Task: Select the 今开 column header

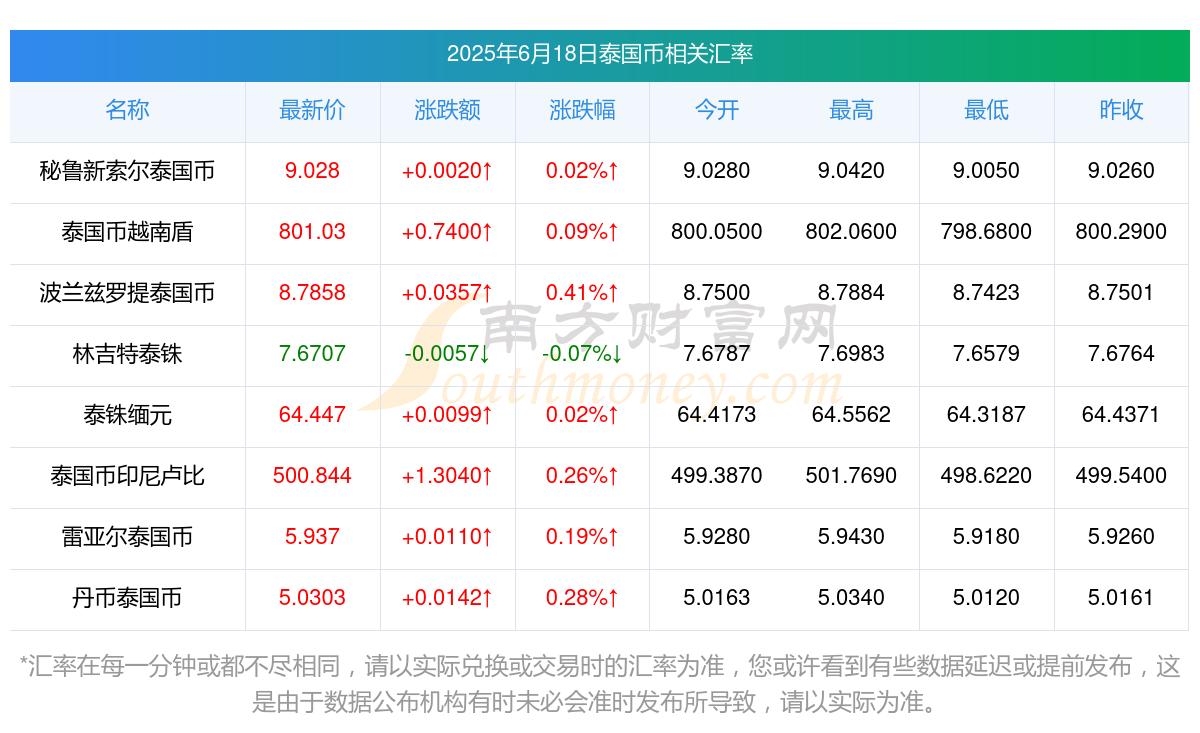Action: click(717, 110)
